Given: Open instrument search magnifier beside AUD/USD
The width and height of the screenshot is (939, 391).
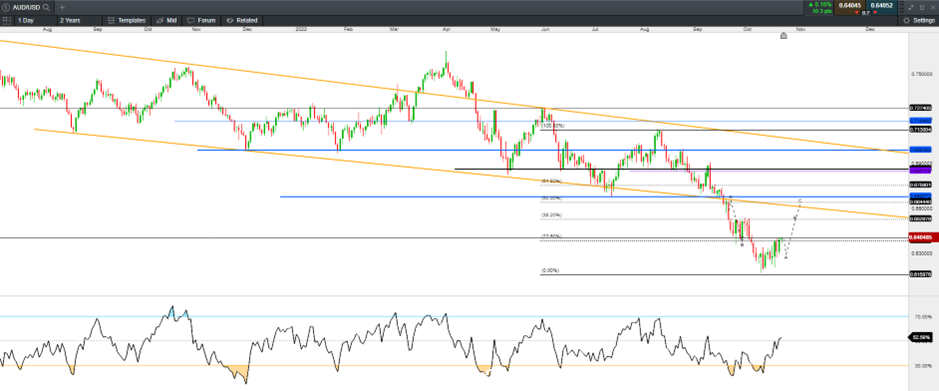Looking at the screenshot, I should point(46,7).
